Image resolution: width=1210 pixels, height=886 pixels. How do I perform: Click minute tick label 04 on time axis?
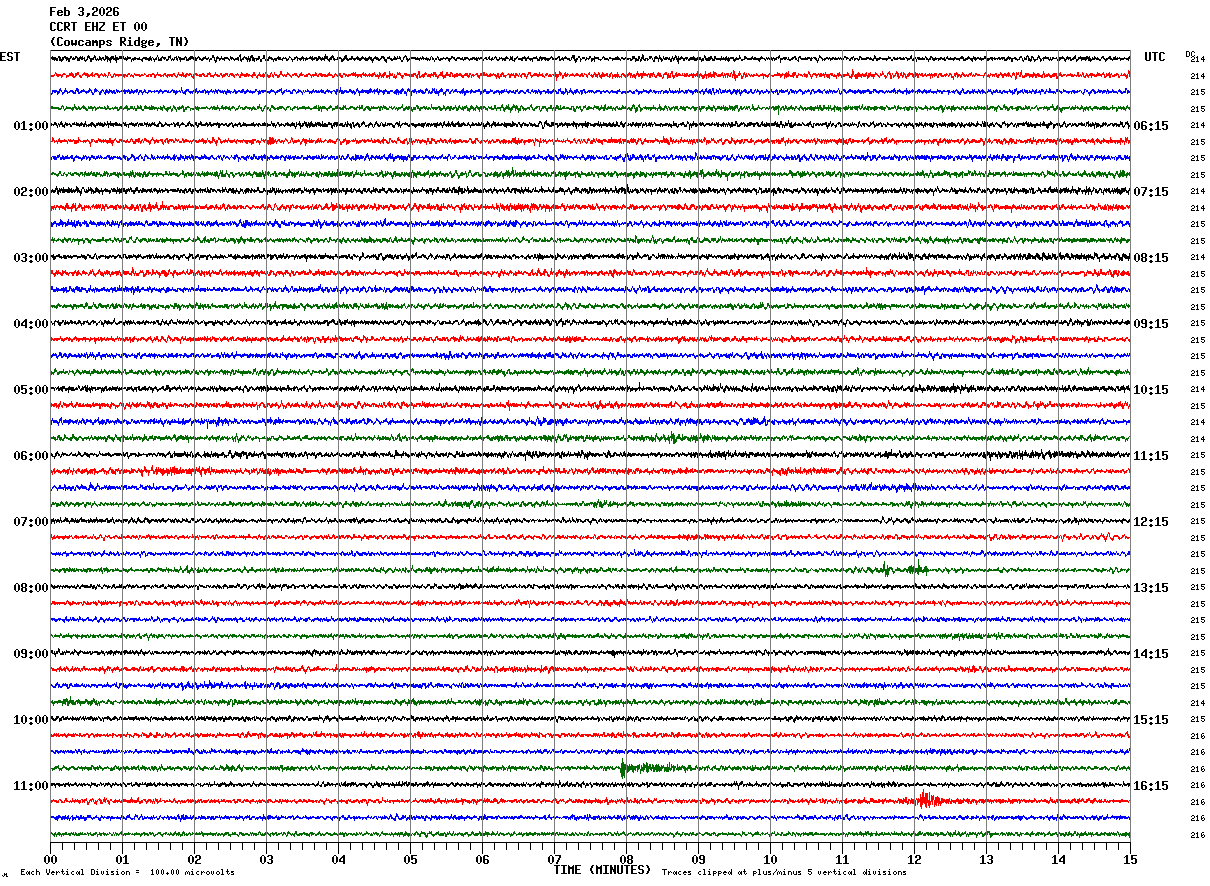click(338, 859)
